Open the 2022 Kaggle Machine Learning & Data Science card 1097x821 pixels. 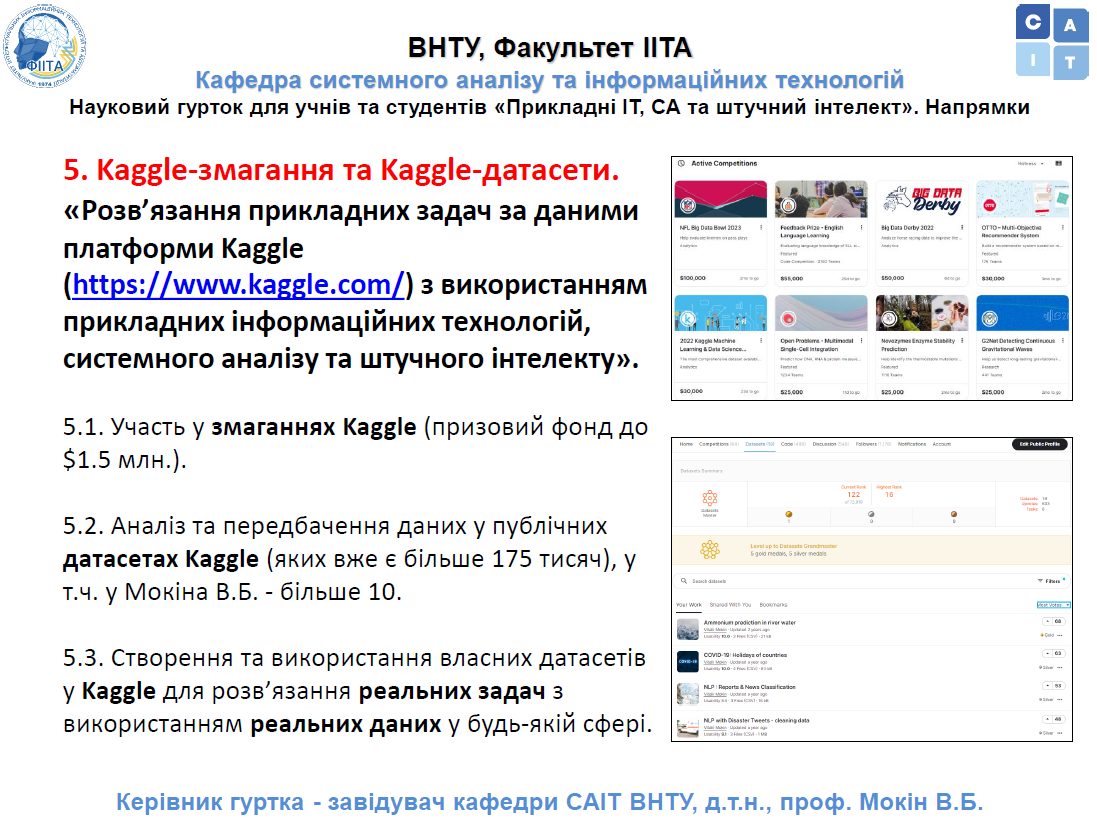point(721,347)
